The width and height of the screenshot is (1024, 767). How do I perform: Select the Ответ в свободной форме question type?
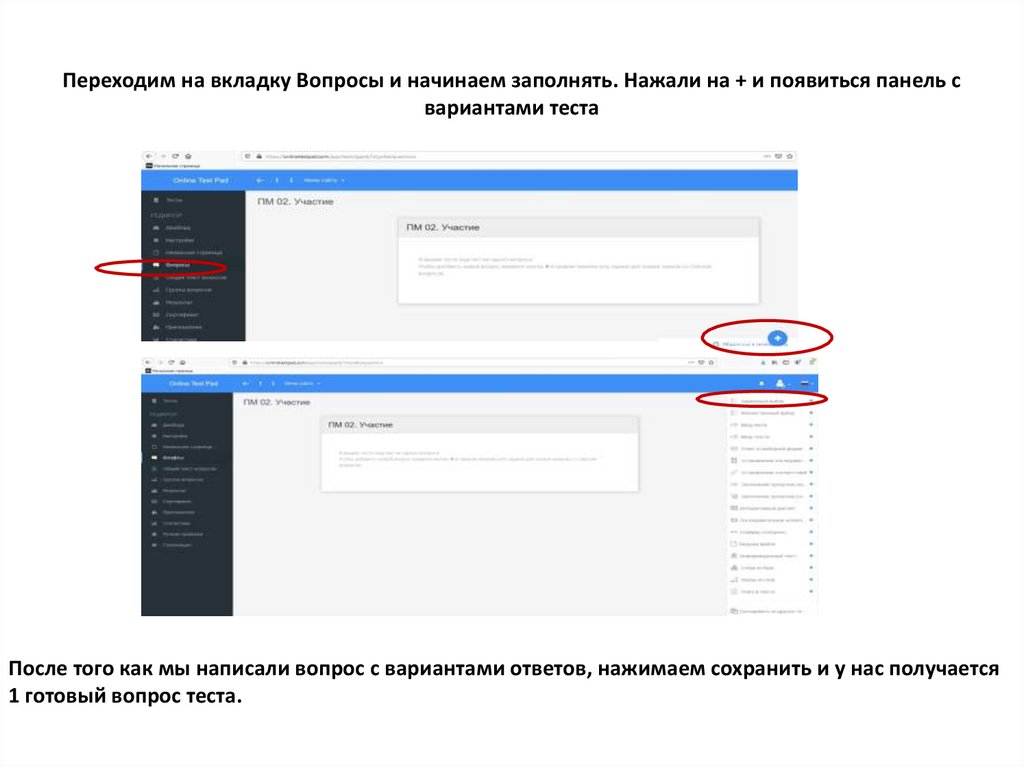click(771, 449)
